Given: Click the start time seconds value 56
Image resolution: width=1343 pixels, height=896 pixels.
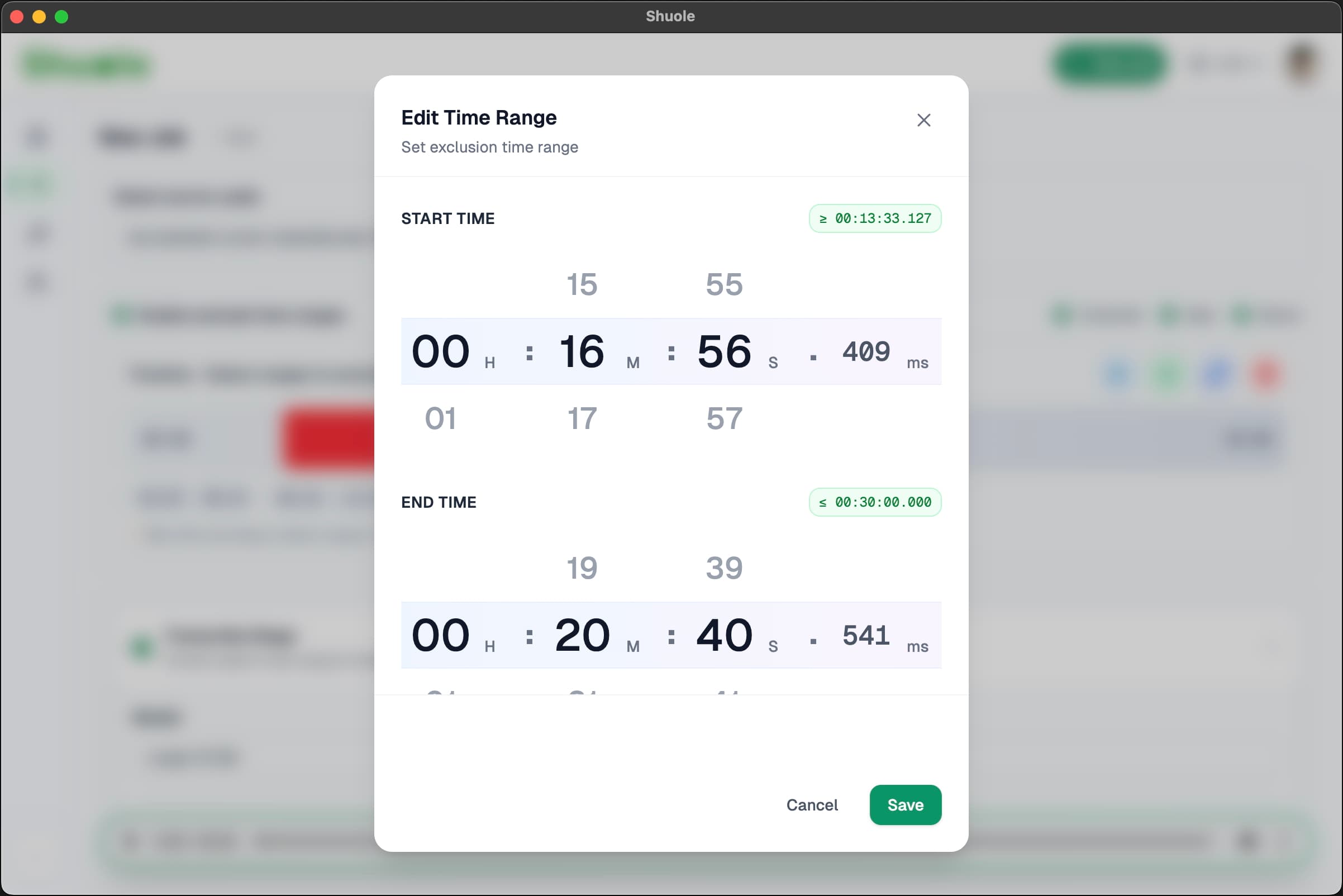Looking at the screenshot, I should coord(723,351).
